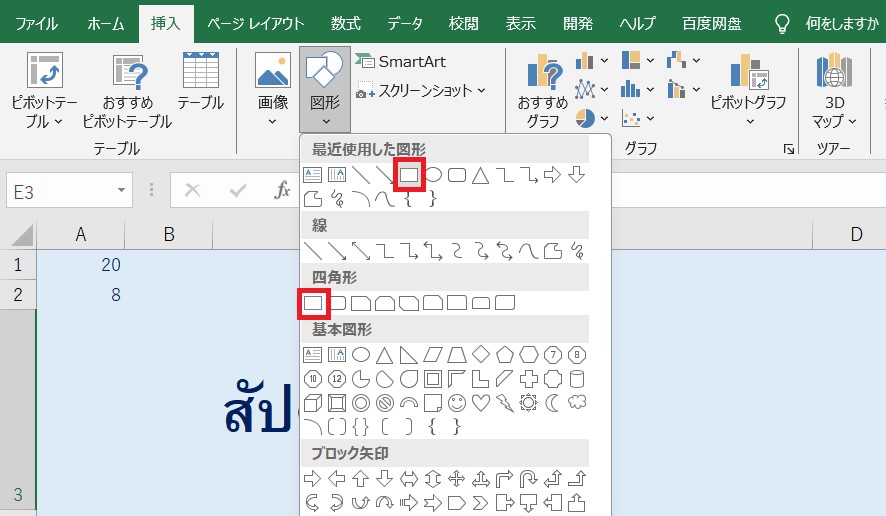
Task: Expand the スクリーンショット dropdown
Action: pyautogui.click(x=420, y=91)
